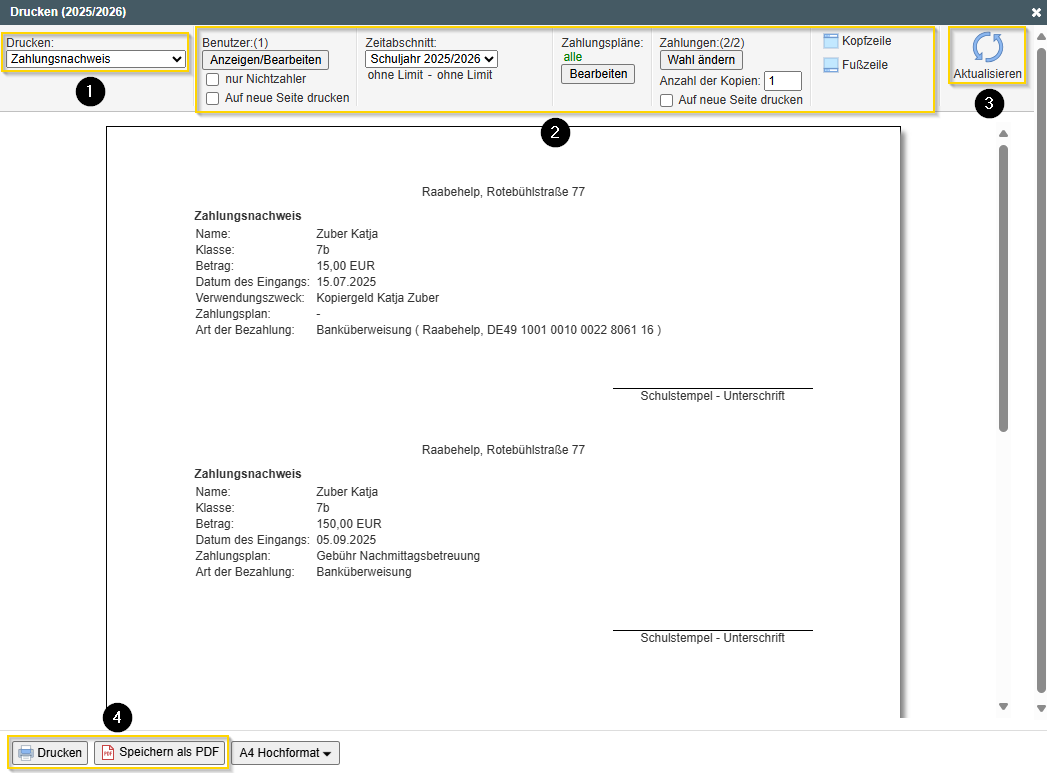This screenshot has width=1047, height=773.
Task: Click the outer window vertical scrollbar
Action: [x=1041, y=370]
